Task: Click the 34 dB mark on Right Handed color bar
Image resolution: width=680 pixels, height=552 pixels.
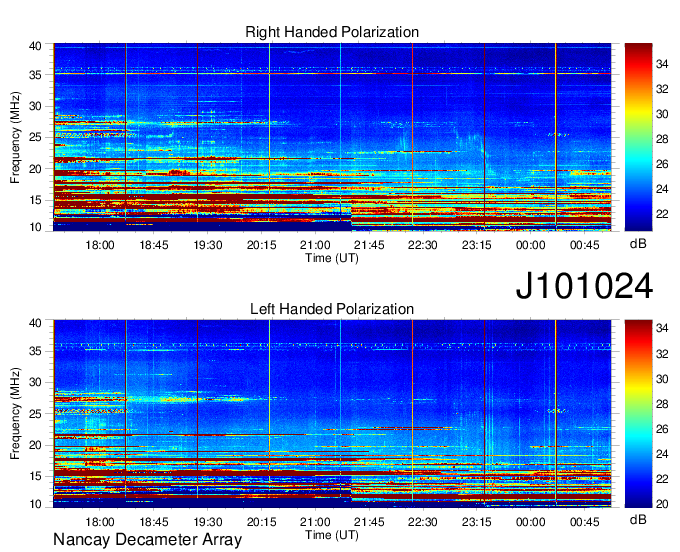Action: coord(662,65)
